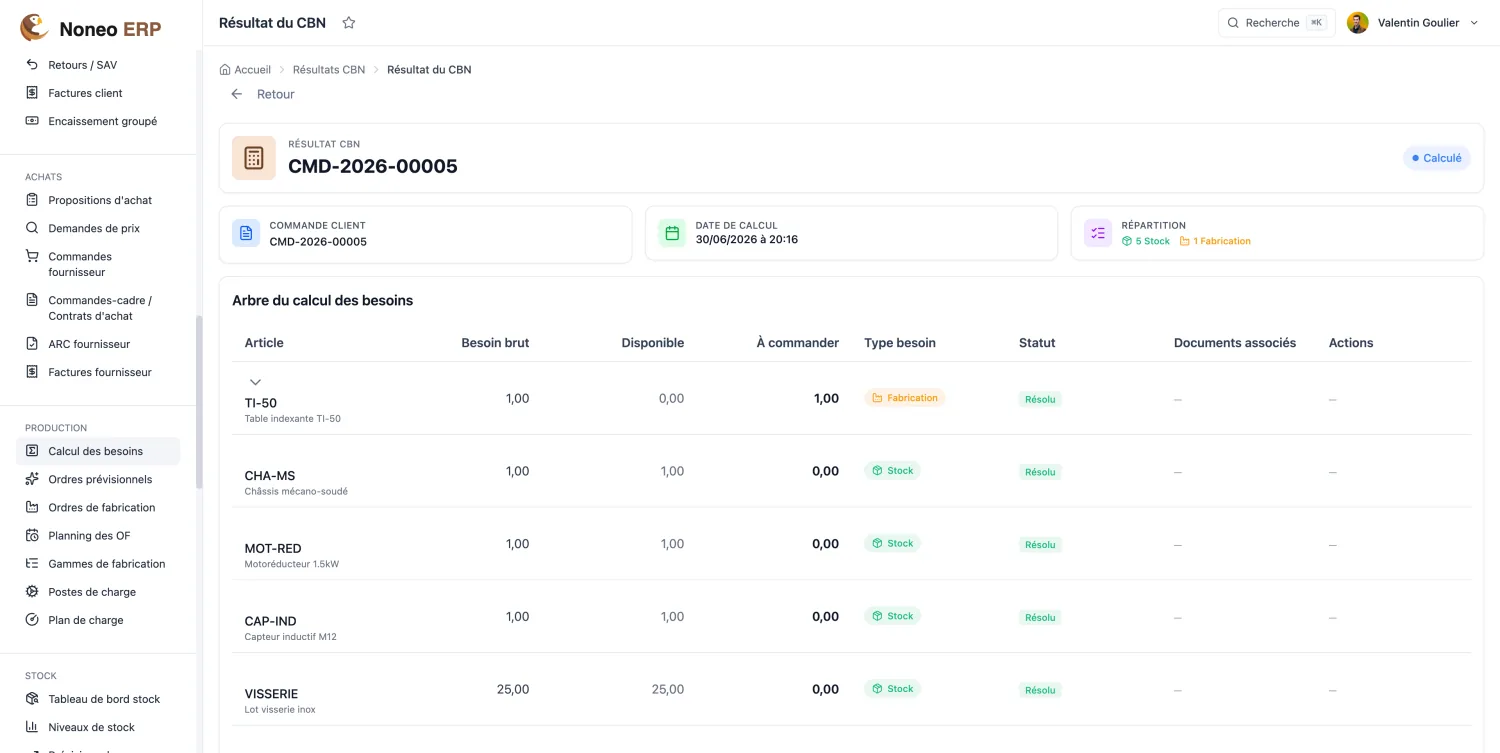Go to Factures client menu item
This screenshot has height=753, width=1500.
point(98,93)
